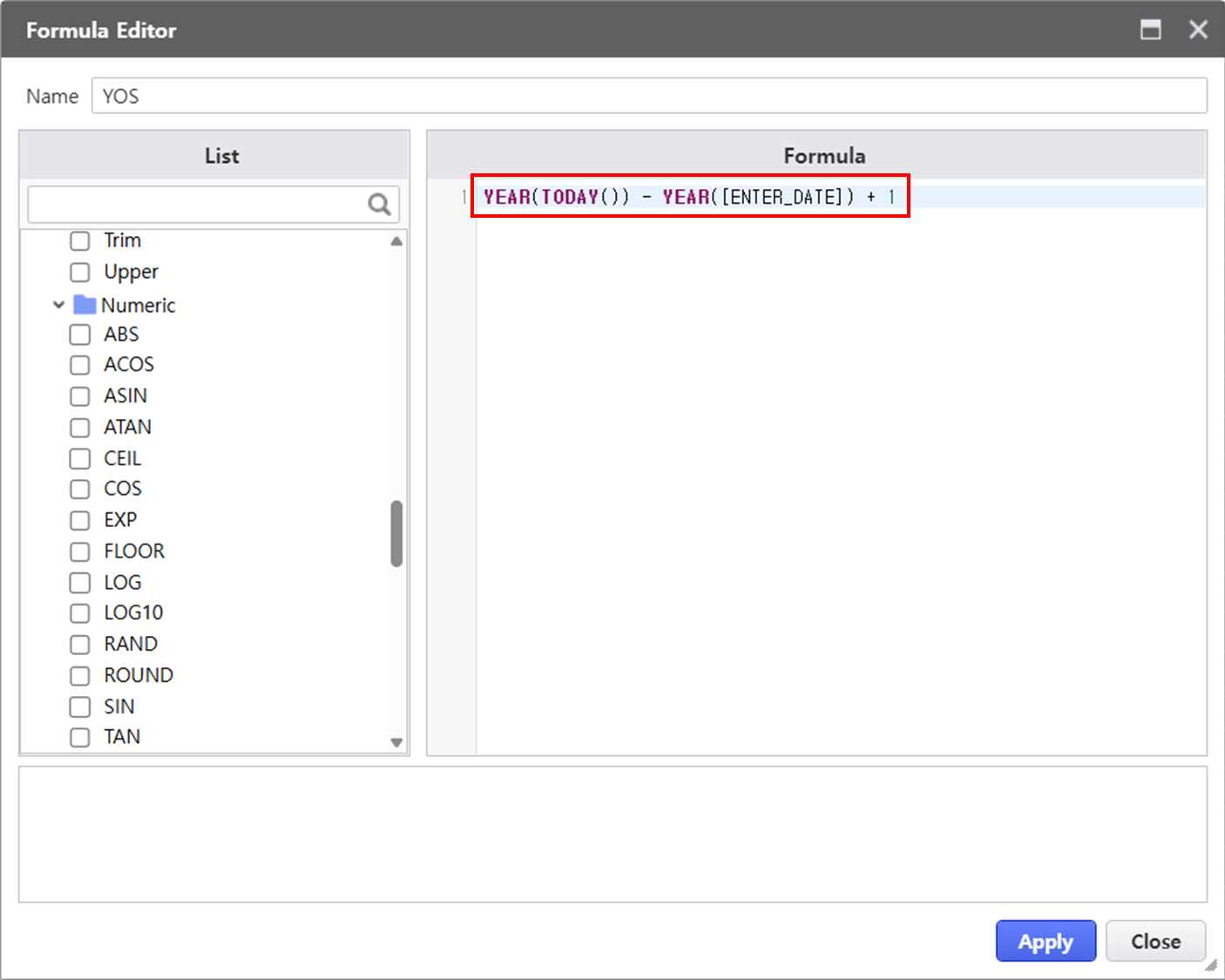Click the empty description box below

[x=612, y=835]
